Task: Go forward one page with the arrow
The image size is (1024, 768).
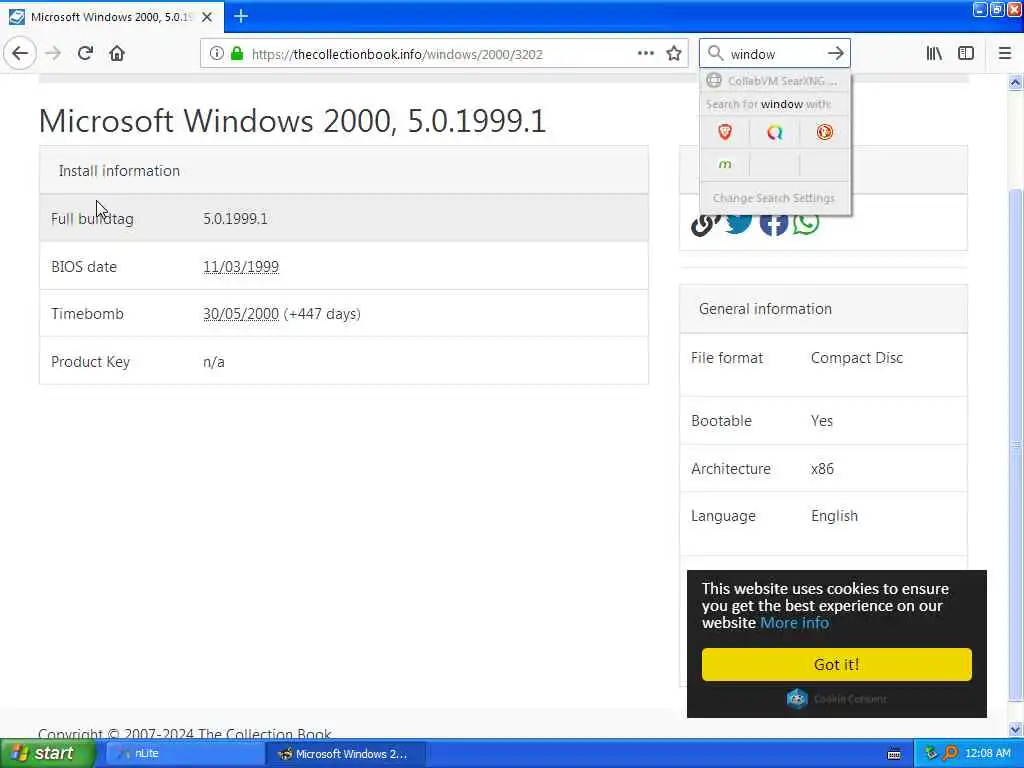Action: pos(54,54)
